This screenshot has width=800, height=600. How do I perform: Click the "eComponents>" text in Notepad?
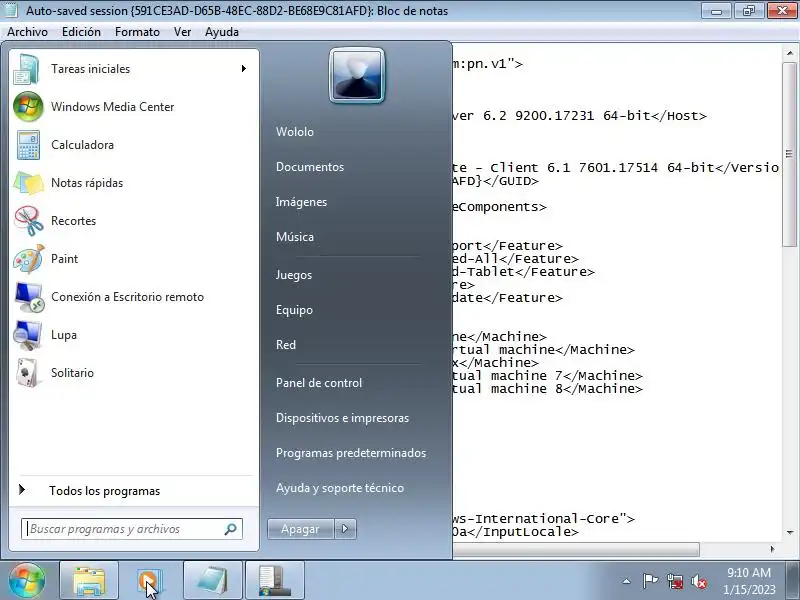click(499, 207)
